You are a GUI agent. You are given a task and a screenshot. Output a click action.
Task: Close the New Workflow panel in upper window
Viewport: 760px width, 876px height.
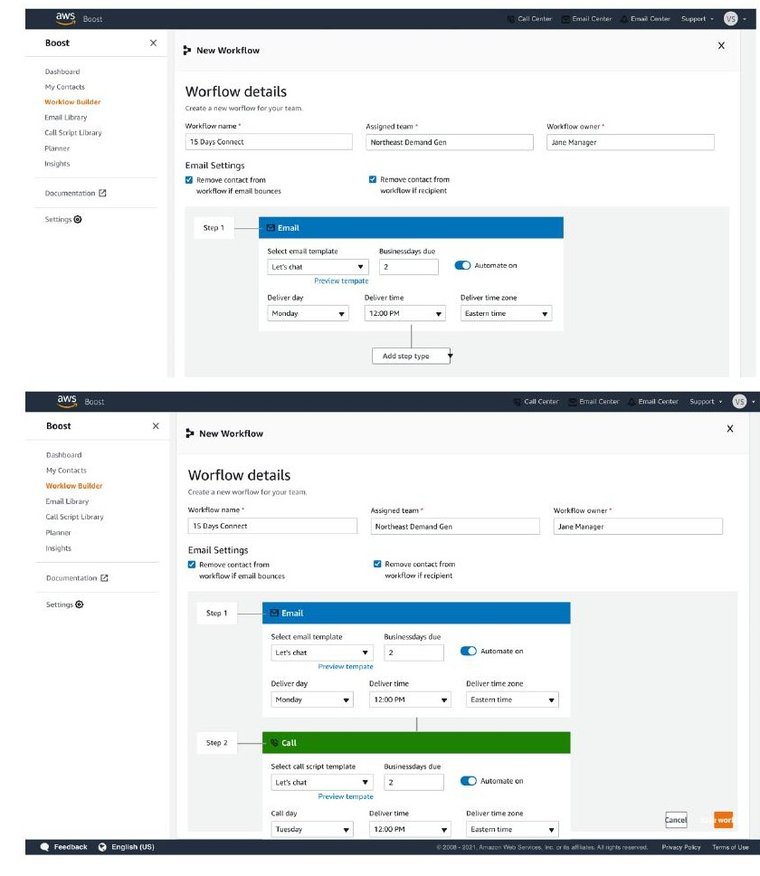tap(721, 45)
